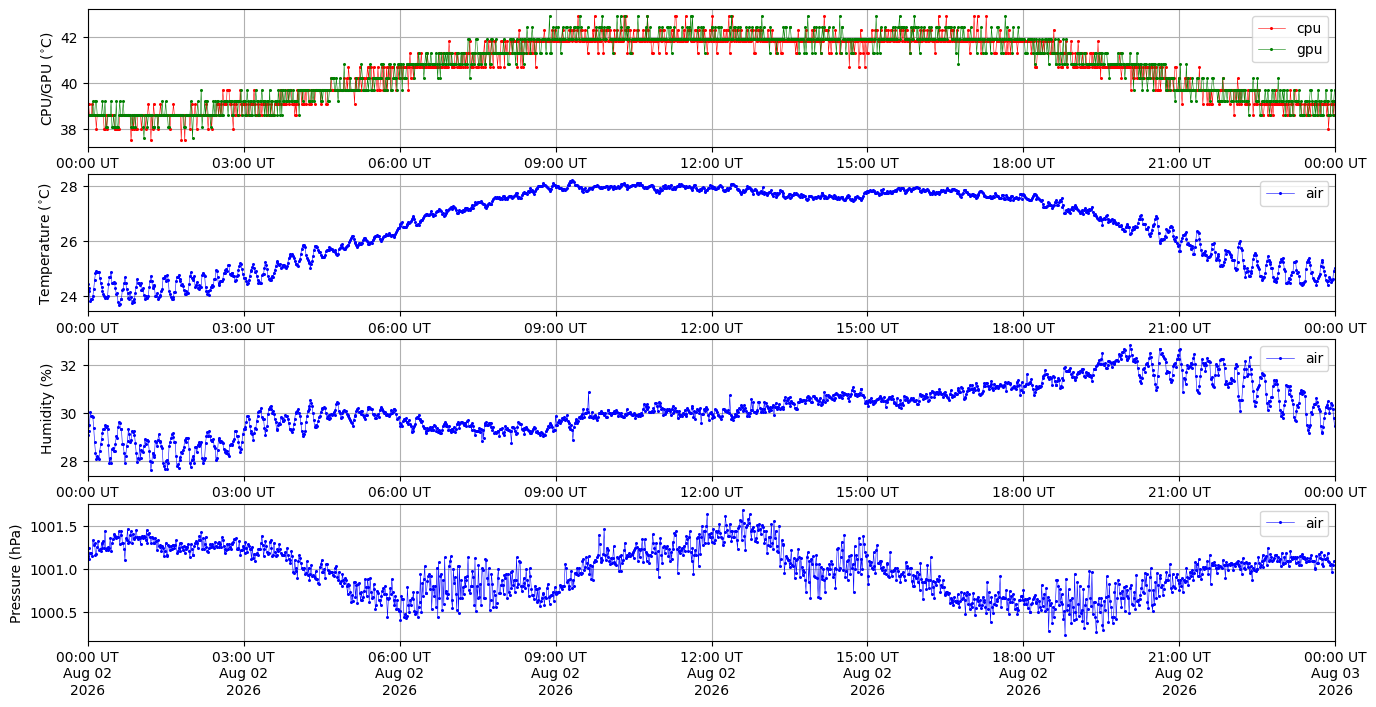Select the air legend in the Temperature plot
Image resolution: width=1376 pixels, height=707 pixels.
click(1294, 194)
